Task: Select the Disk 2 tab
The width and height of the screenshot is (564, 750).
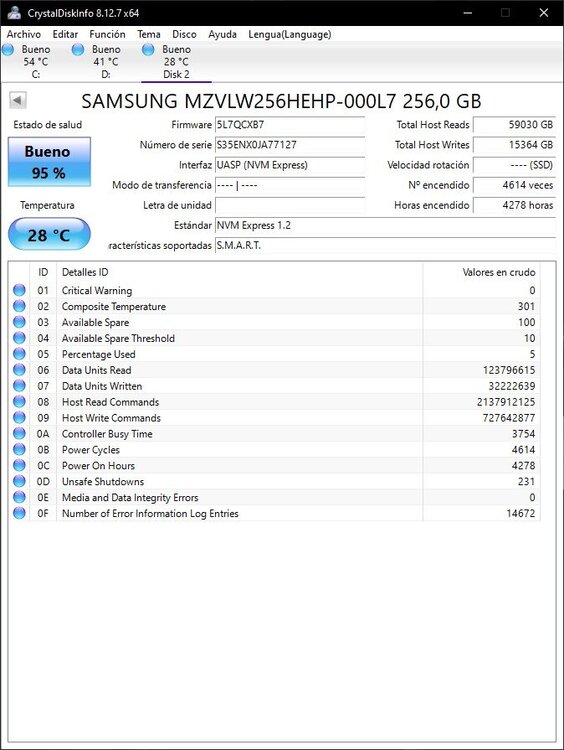Action: coord(176,62)
